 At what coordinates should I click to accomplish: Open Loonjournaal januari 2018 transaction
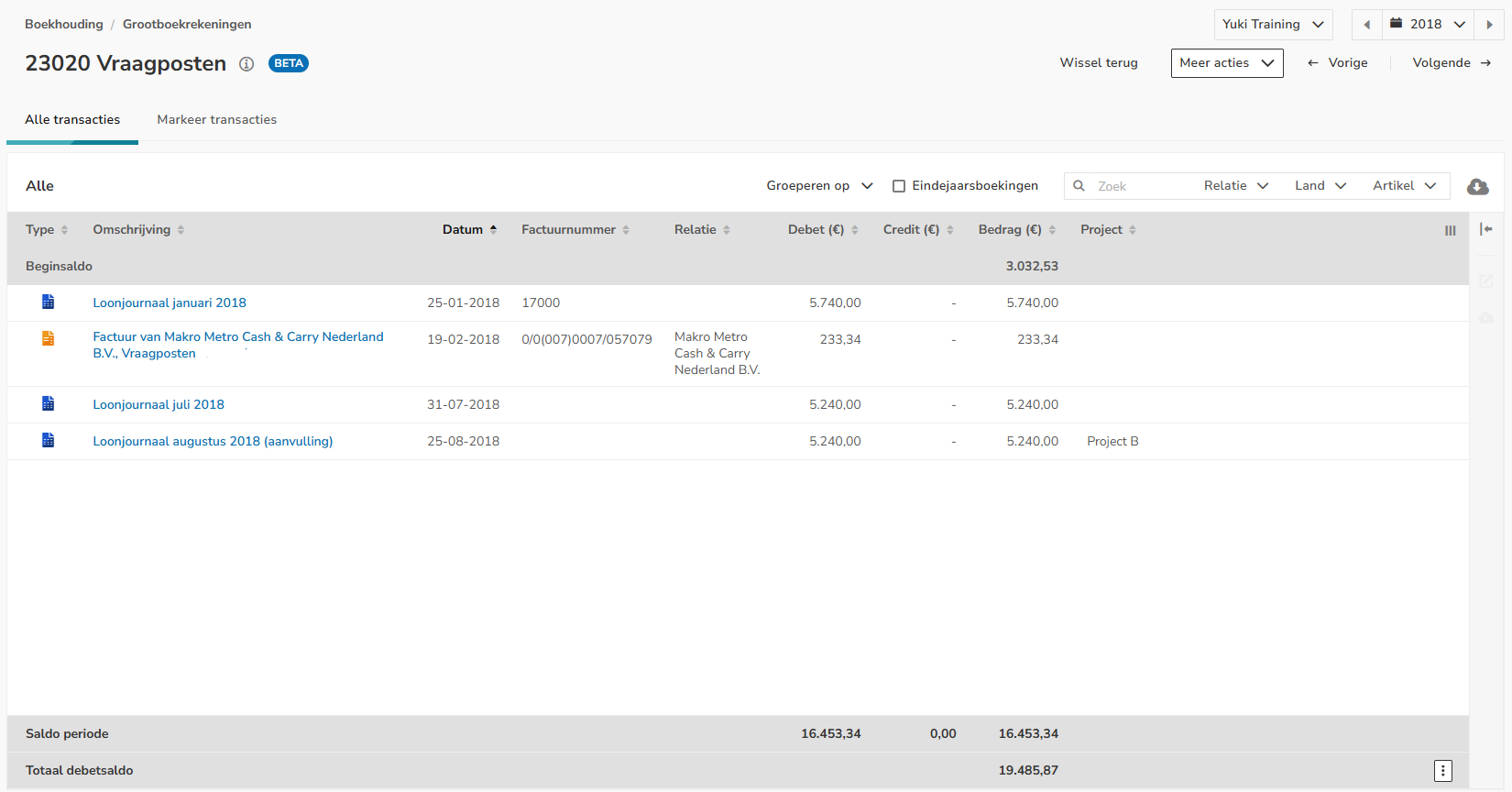(170, 303)
